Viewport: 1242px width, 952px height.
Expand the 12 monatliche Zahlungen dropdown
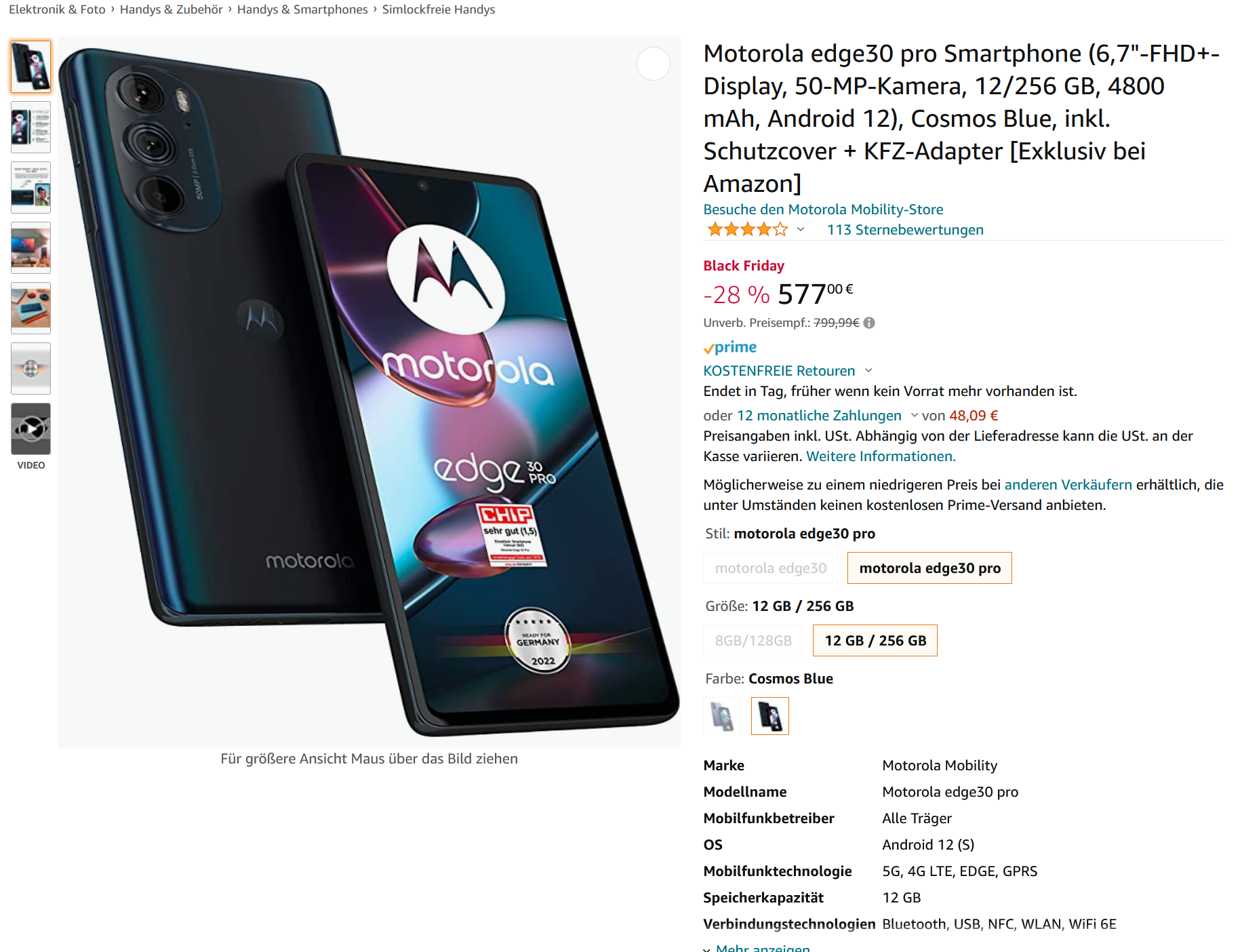914,416
